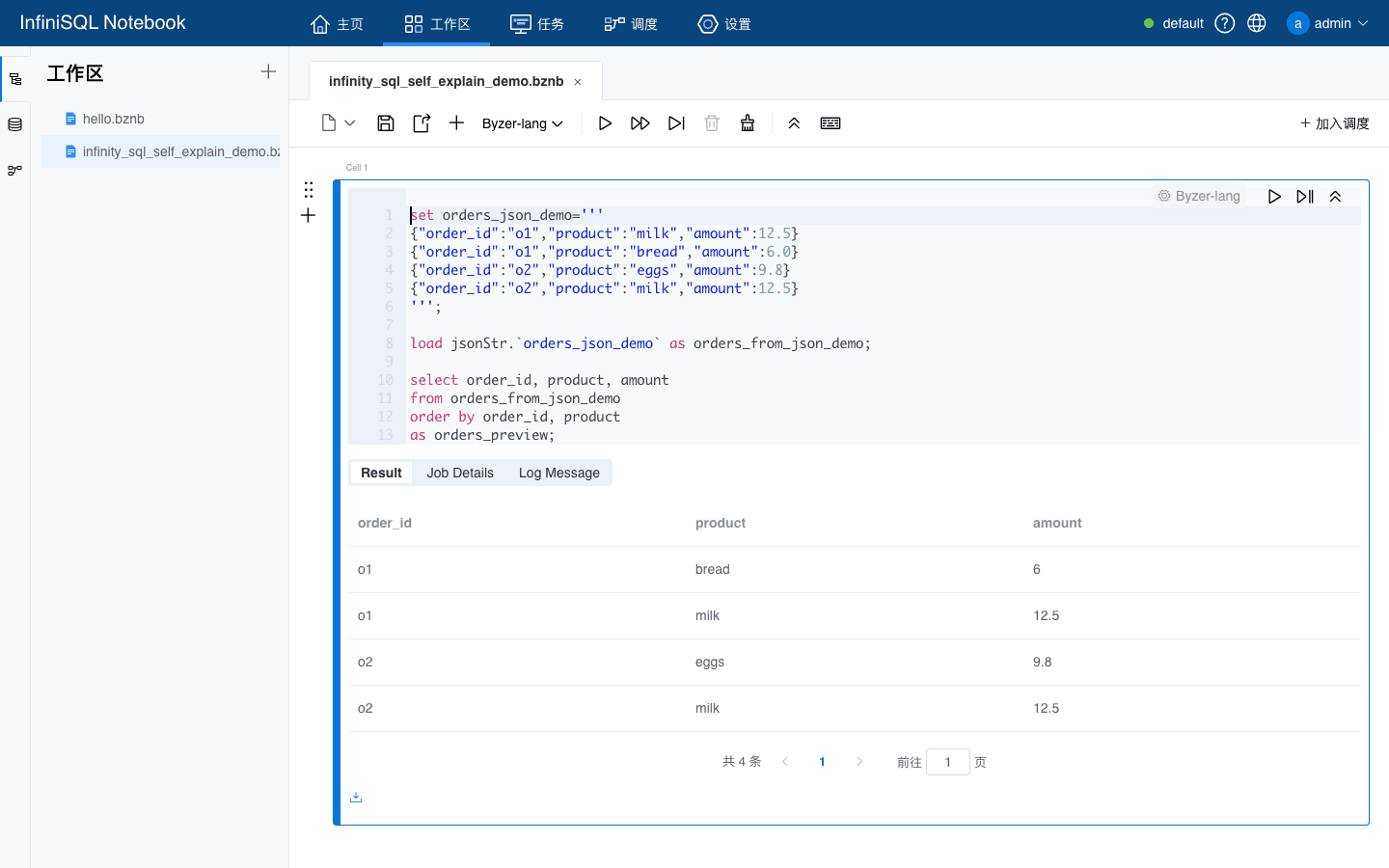
Task: Run the current cell from toolbar
Action: click(x=605, y=122)
